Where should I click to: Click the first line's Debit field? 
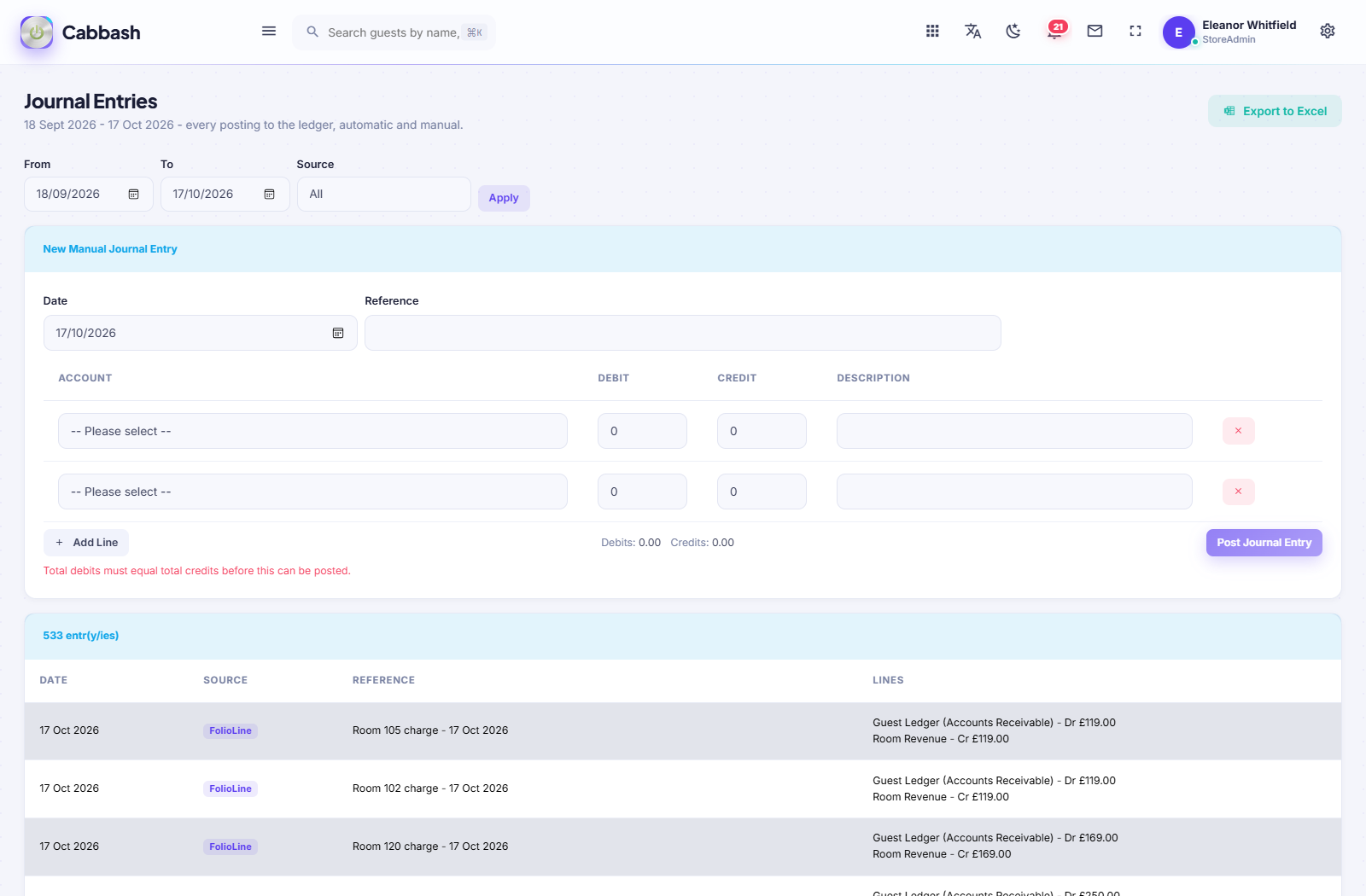point(642,431)
